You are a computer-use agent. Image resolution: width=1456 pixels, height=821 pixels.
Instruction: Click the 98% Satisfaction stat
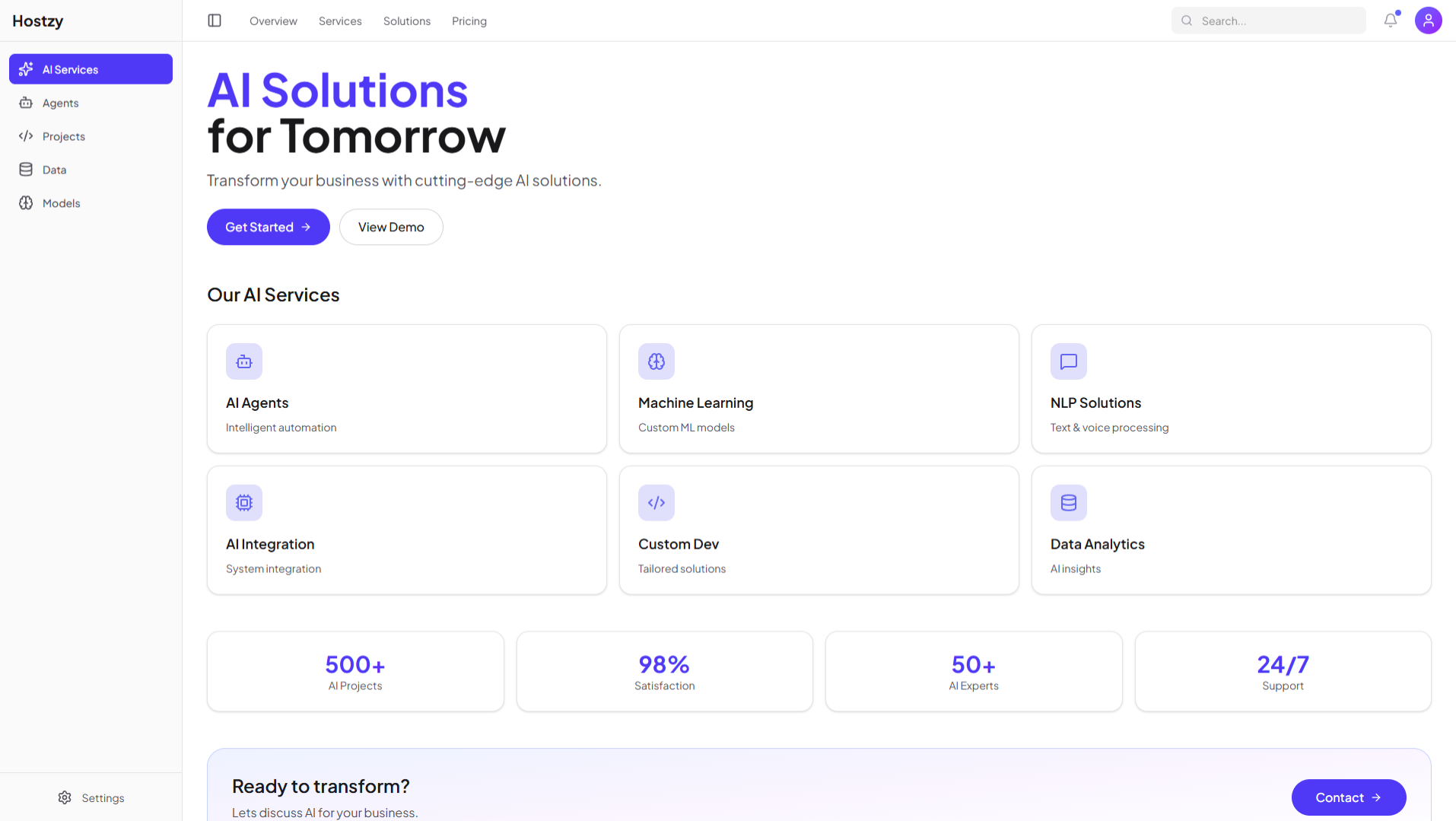click(x=664, y=671)
